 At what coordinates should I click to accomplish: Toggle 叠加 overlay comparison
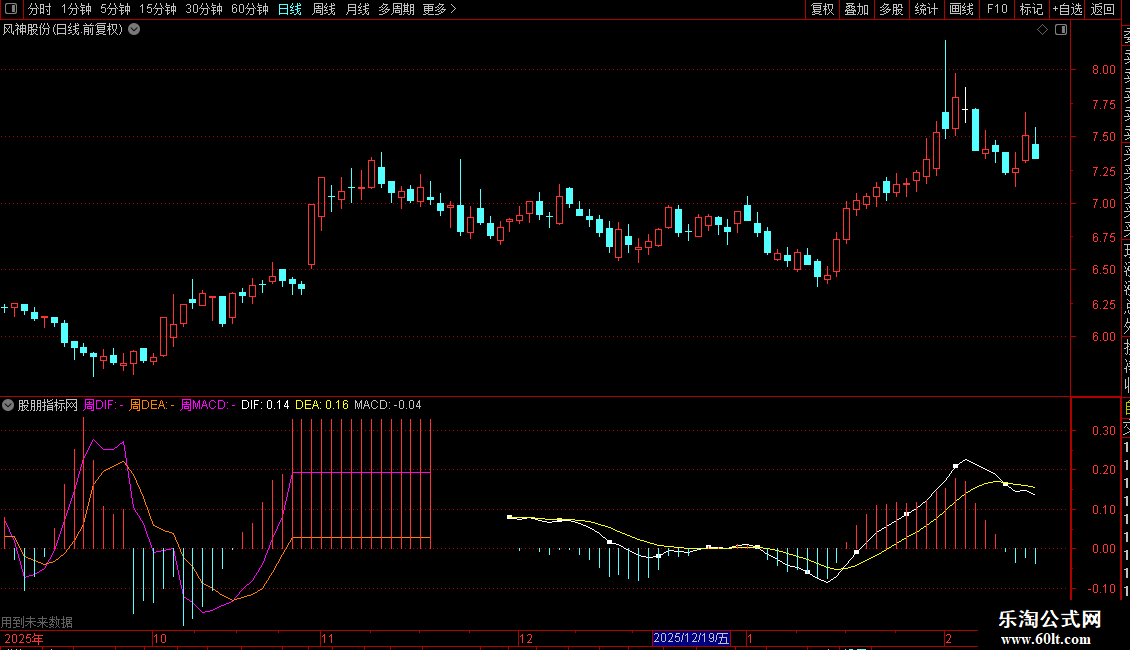coord(856,9)
